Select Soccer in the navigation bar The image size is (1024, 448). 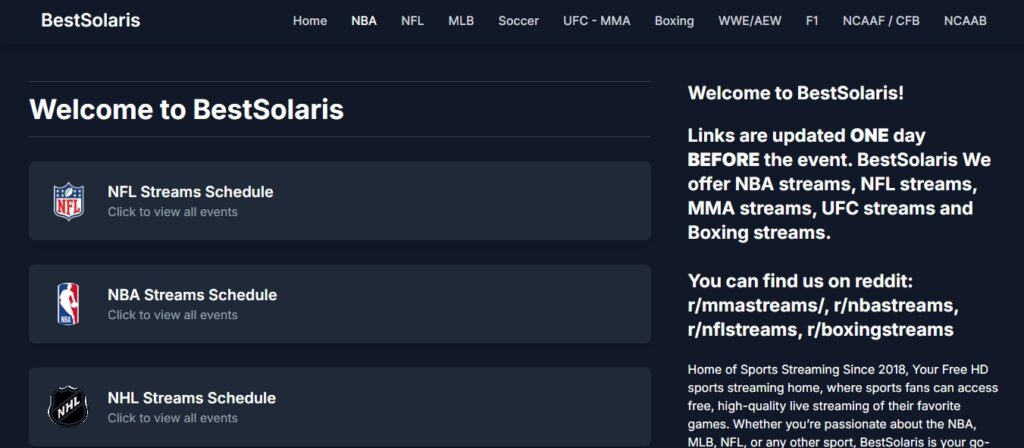[x=519, y=21]
